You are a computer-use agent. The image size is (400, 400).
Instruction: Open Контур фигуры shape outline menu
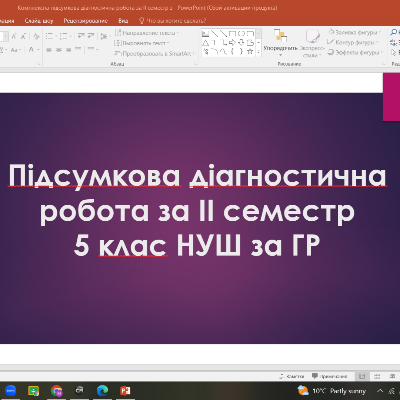(353, 43)
